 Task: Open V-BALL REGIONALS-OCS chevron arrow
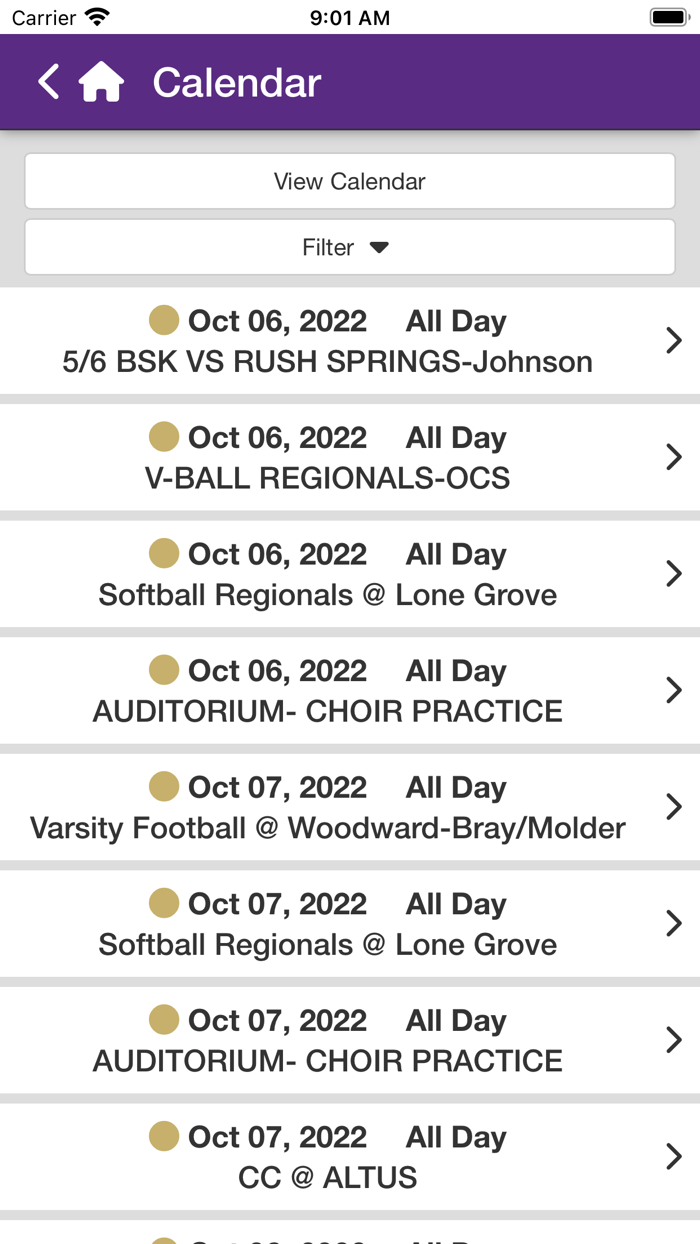click(x=673, y=457)
